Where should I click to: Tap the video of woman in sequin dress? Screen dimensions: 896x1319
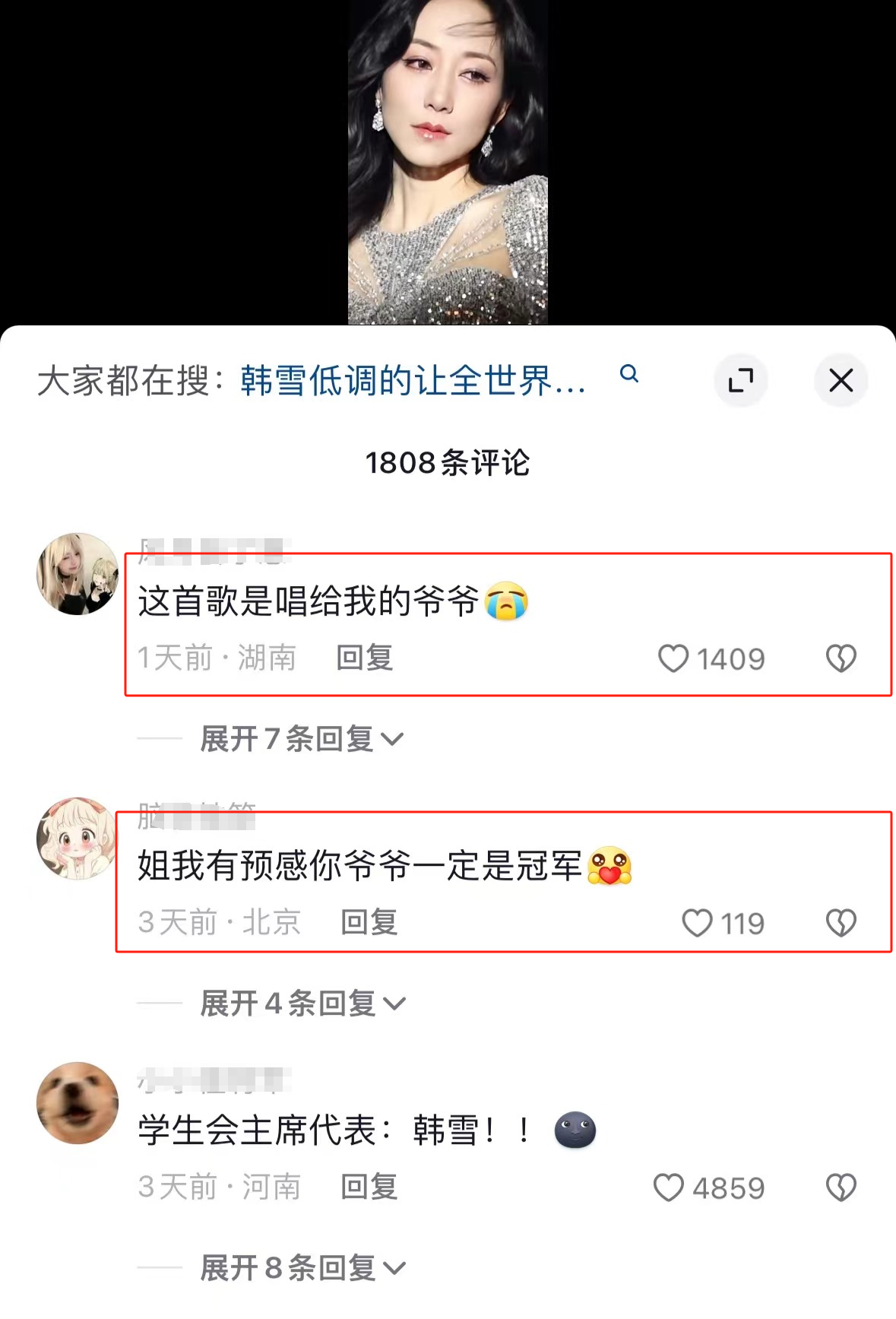click(448, 162)
